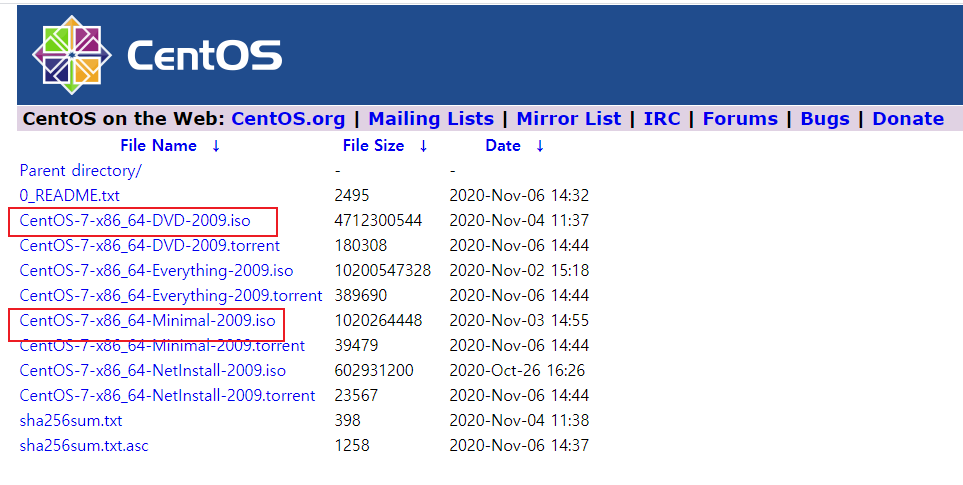
Task: Select date 2020-Oct-26 16:26
Action: 517,371
